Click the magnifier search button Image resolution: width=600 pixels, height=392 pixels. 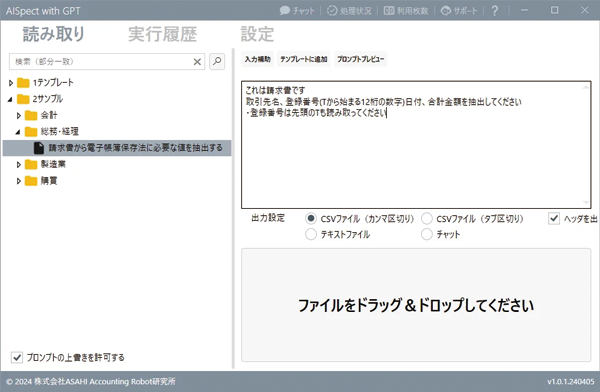click(x=217, y=61)
